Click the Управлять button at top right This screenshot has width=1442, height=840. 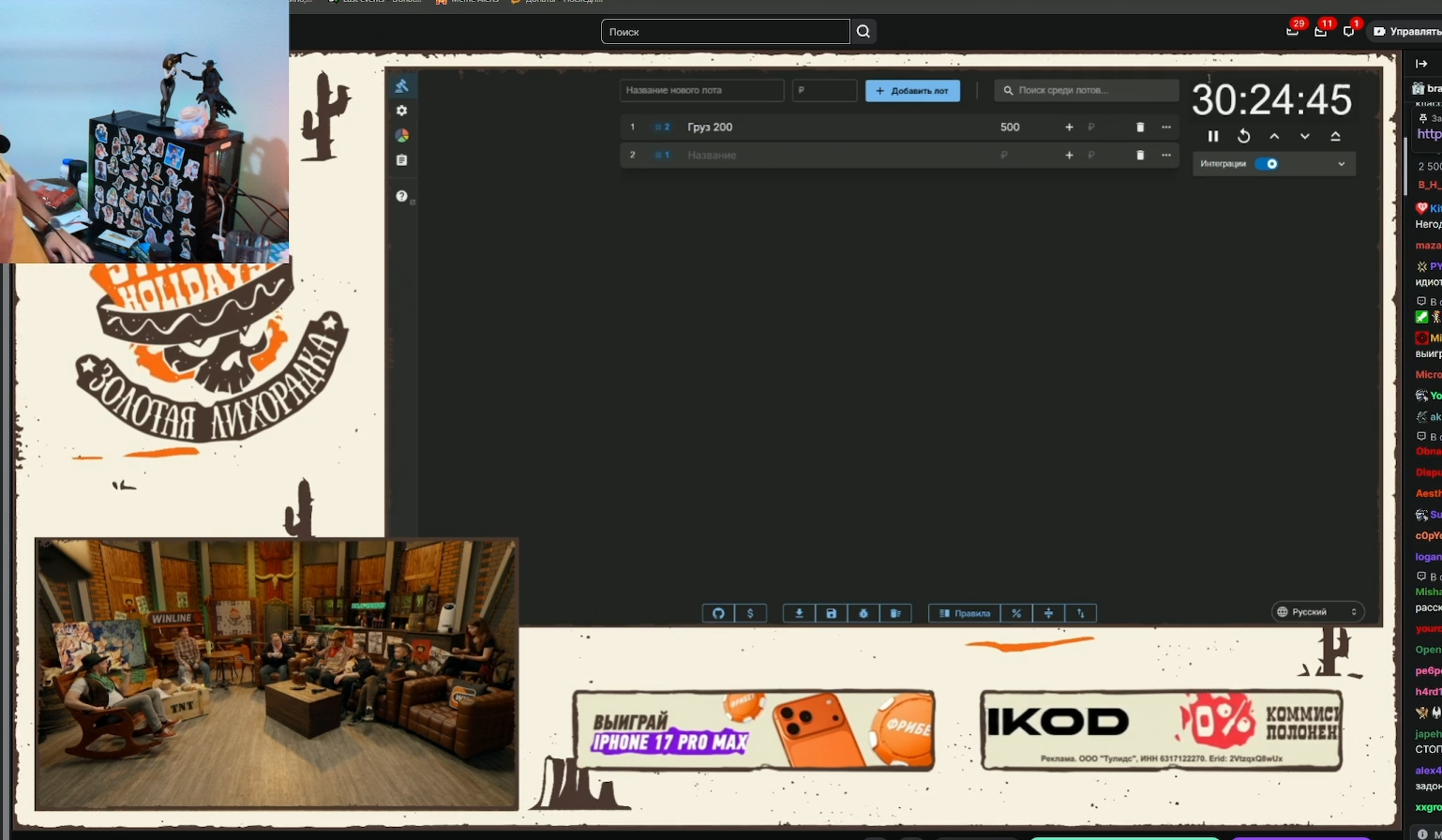[1404, 32]
